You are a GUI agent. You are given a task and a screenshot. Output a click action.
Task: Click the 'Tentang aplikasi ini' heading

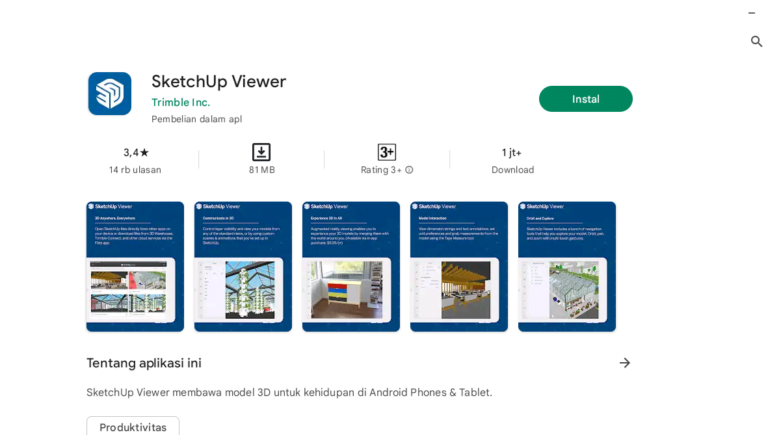click(144, 363)
